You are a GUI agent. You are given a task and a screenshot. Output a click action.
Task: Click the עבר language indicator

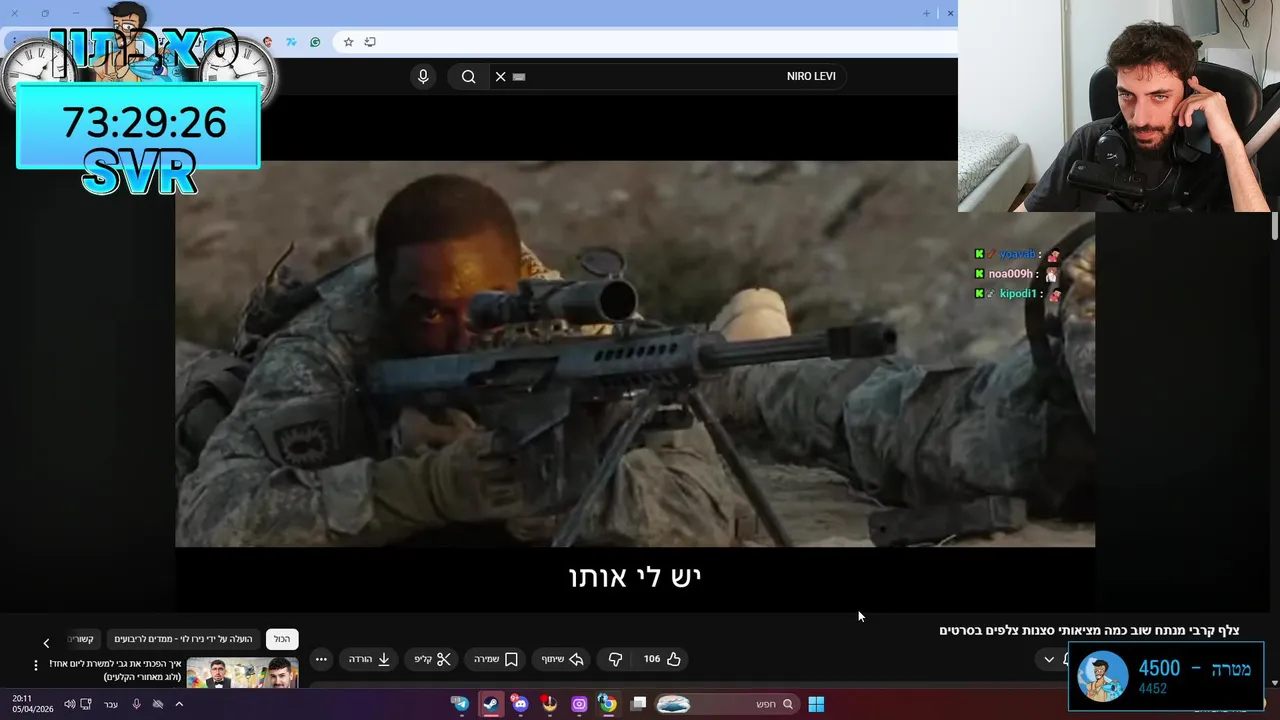coord(111,704)
